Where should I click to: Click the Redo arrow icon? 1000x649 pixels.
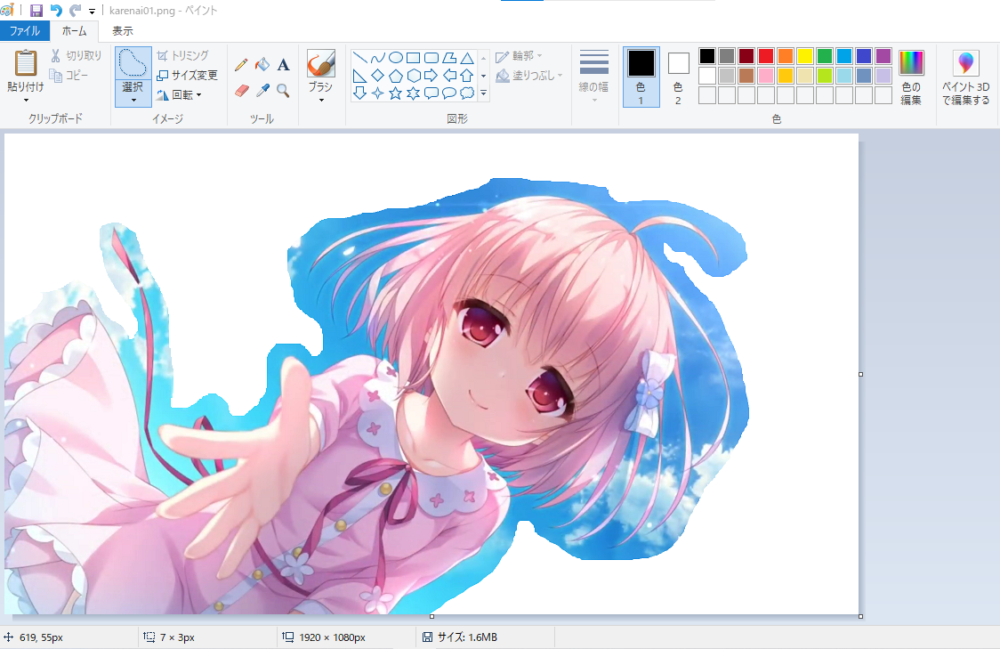point(75,10)
